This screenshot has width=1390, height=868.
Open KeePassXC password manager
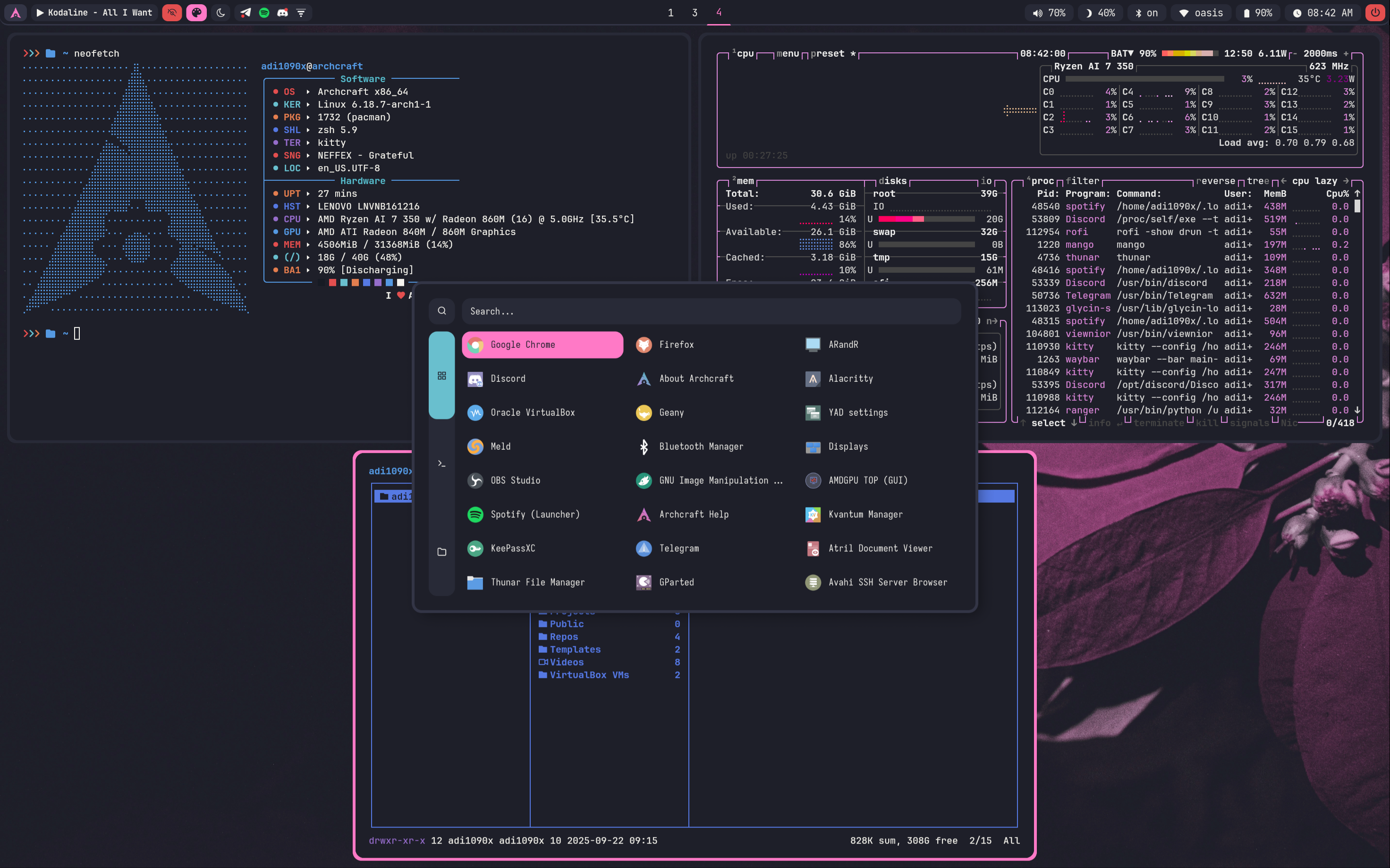click(x=512, y=548)
